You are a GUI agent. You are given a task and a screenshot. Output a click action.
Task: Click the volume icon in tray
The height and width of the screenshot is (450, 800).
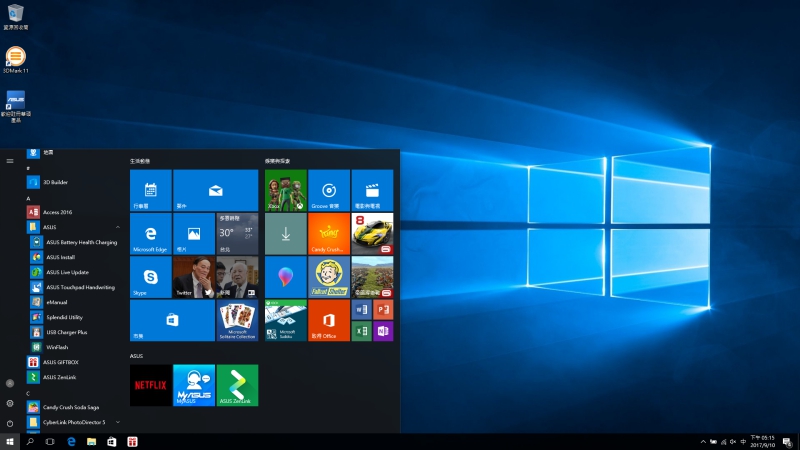point(733,442)
